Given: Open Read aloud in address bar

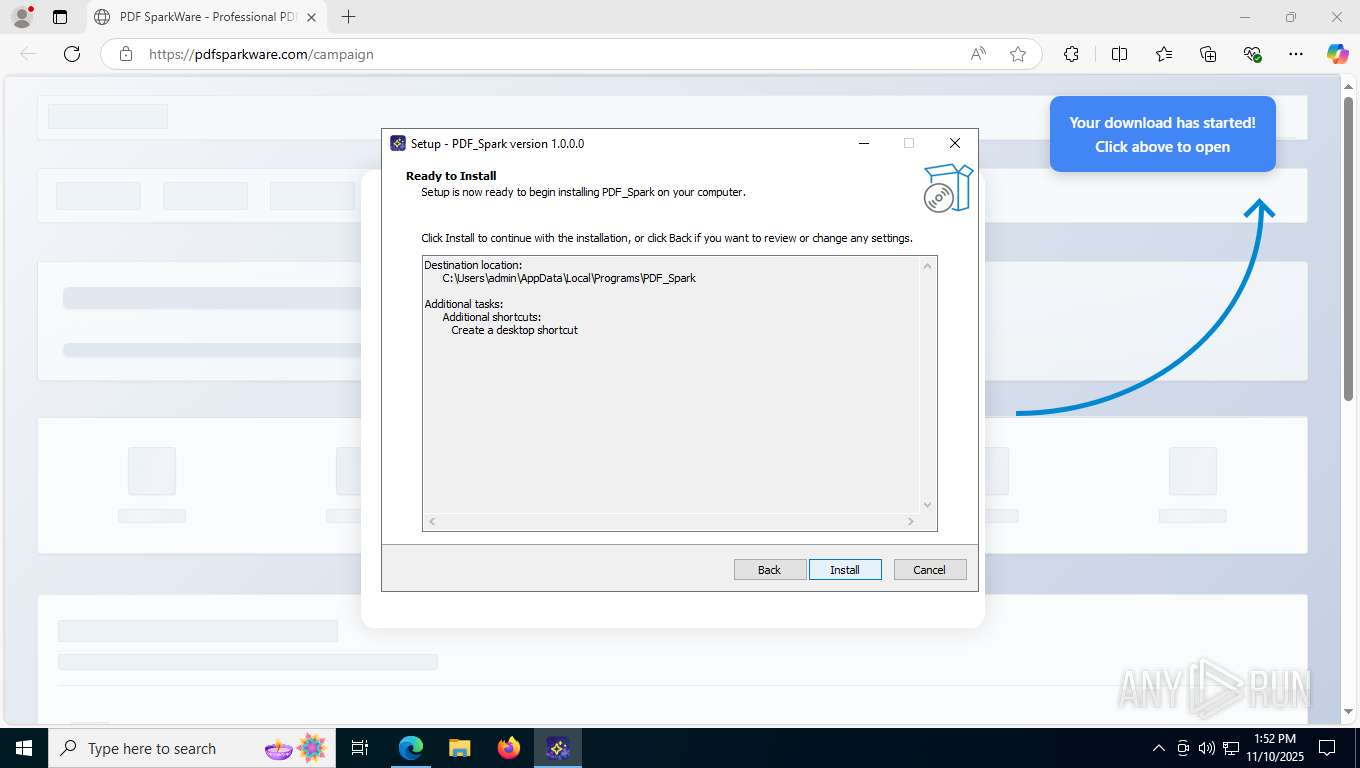Looking at the screenshot, I should (978, 54).
